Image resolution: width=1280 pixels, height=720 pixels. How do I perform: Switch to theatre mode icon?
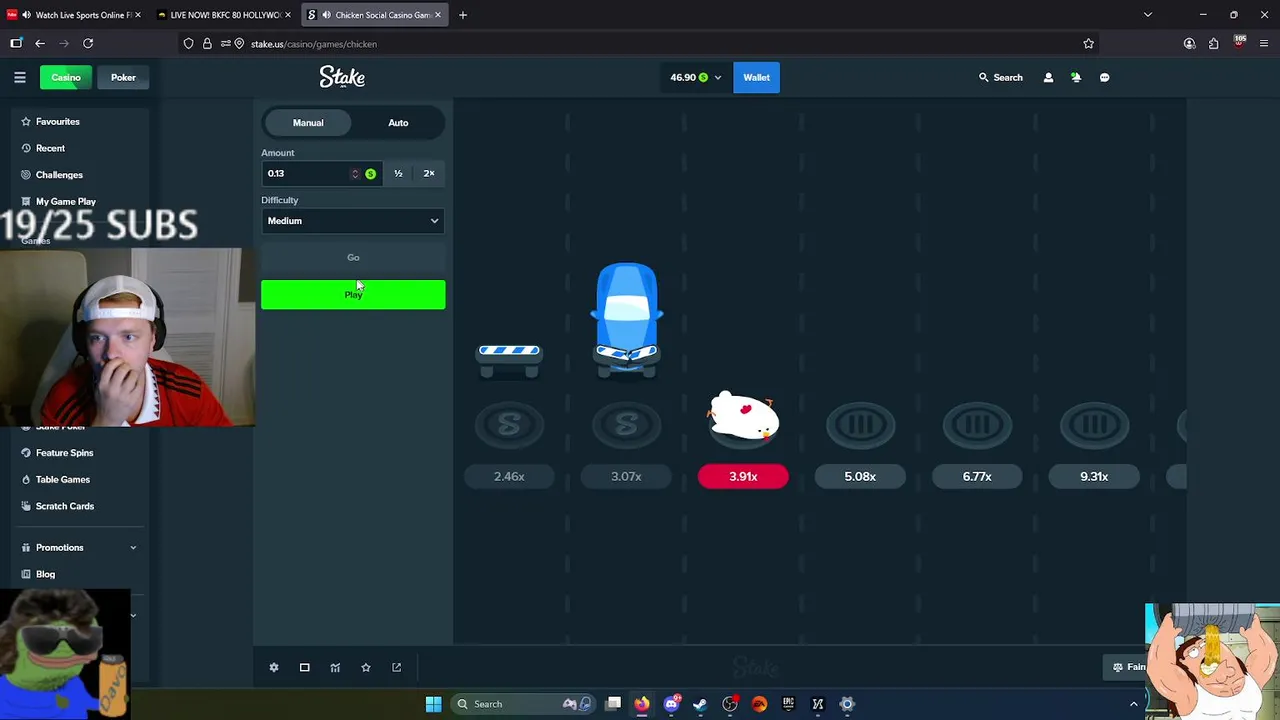[x=305, y=667]
